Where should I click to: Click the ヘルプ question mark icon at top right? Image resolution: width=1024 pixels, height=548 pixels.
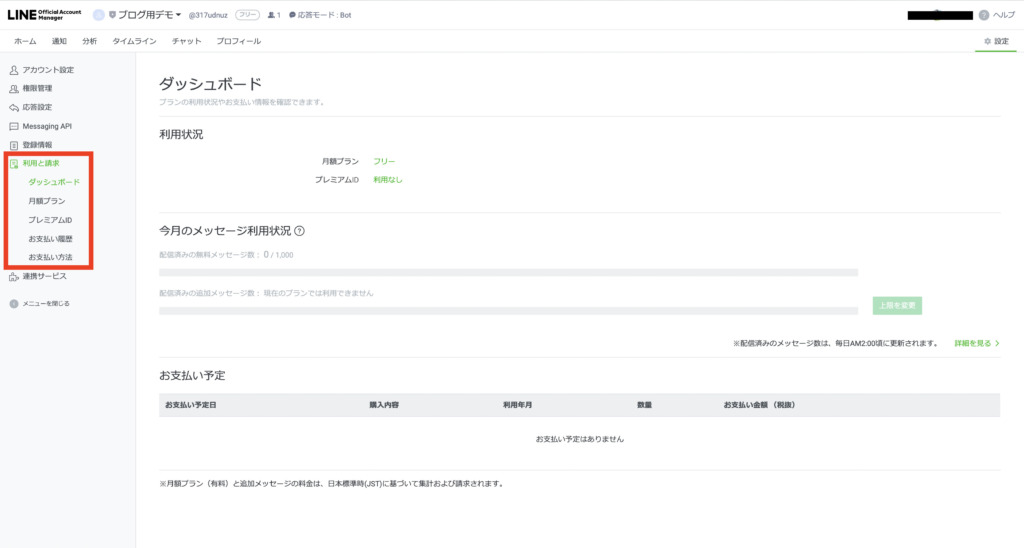point(983,15)
